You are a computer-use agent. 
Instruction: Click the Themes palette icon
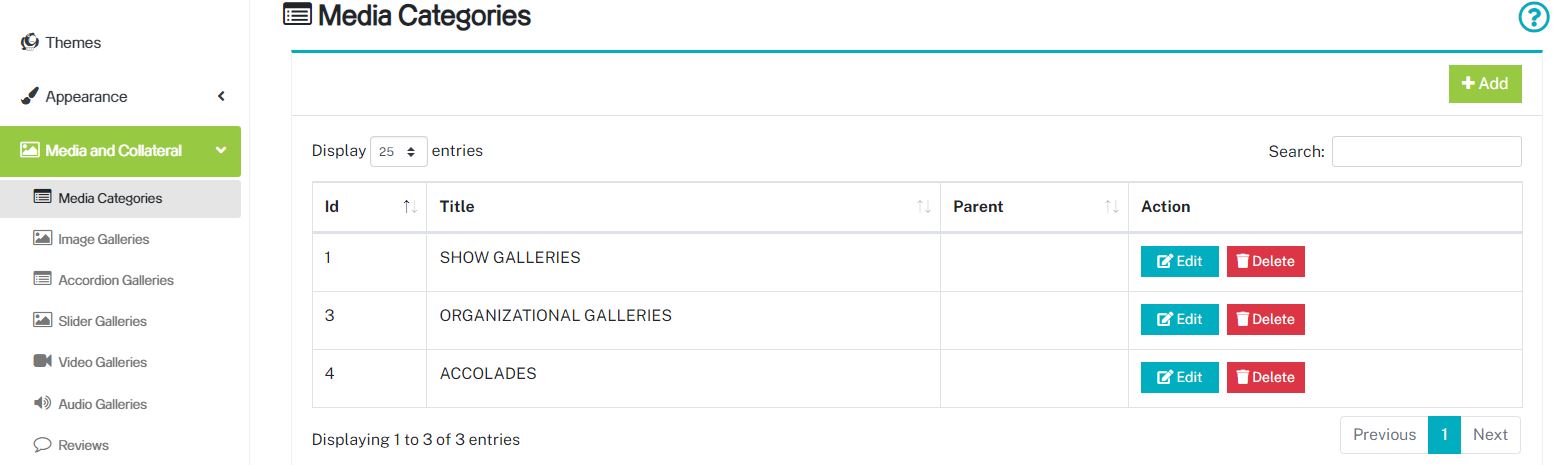[x=29, y=42]
